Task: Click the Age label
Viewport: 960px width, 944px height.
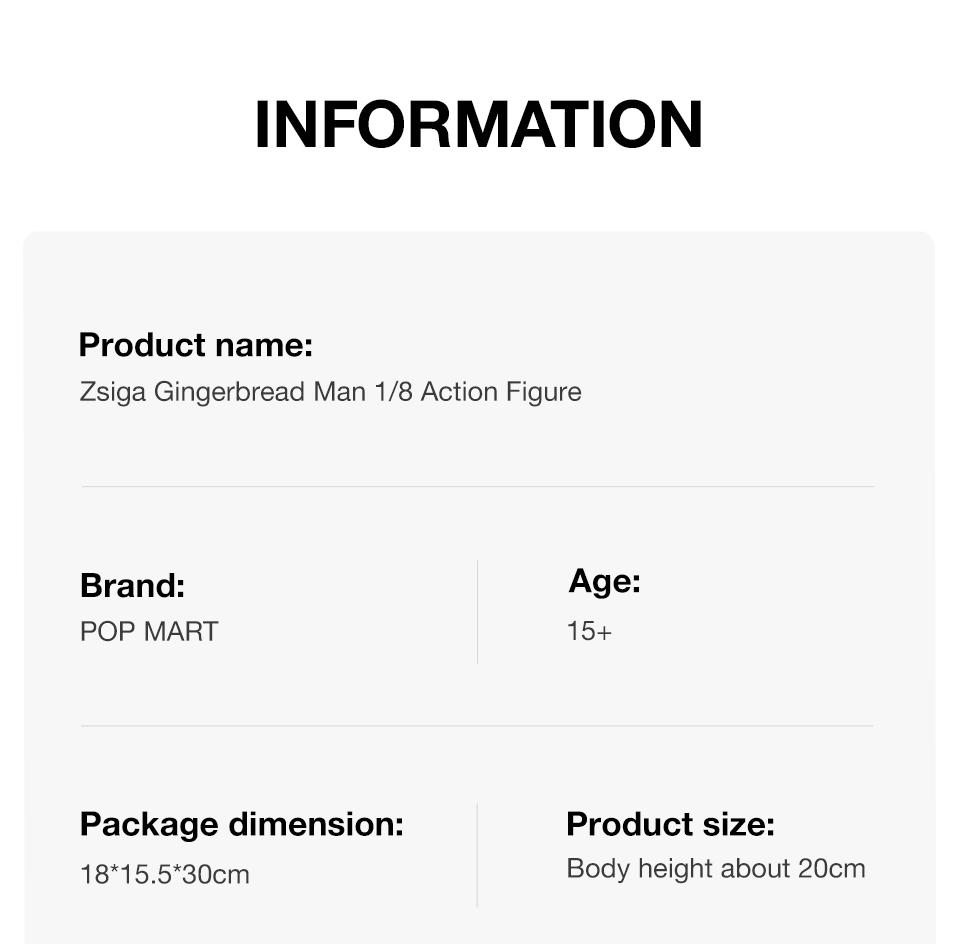Action: click(x=604, y=582)
